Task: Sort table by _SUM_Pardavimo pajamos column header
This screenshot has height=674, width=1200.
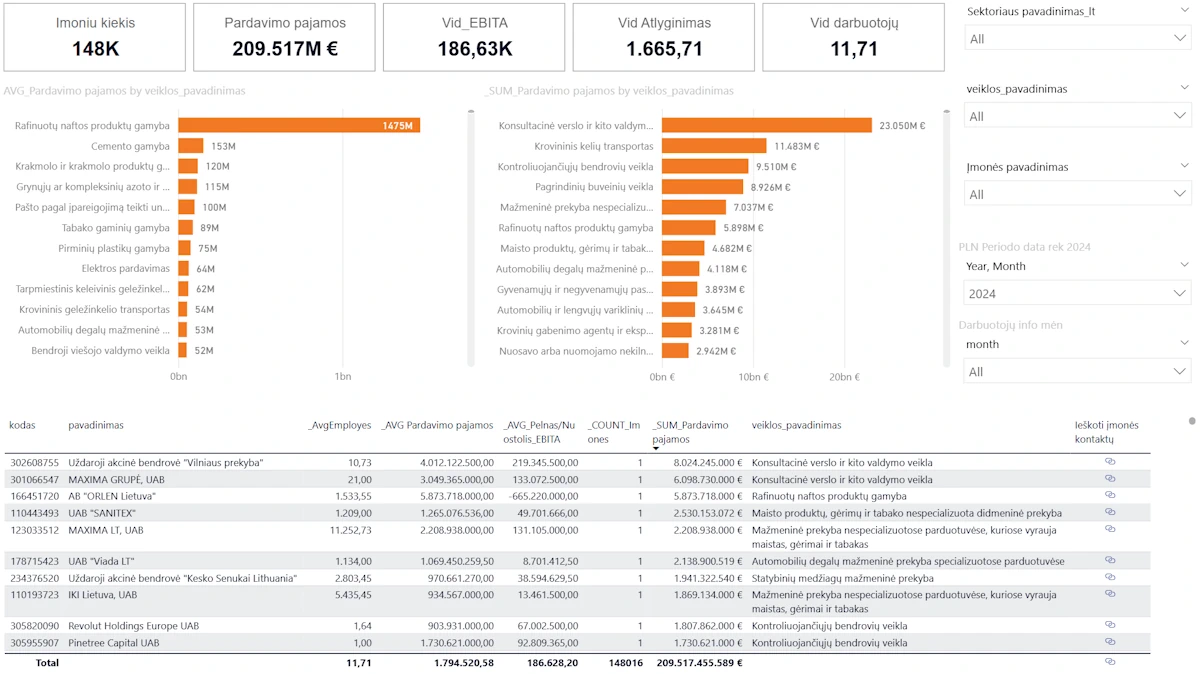Action: pos(690,432)
